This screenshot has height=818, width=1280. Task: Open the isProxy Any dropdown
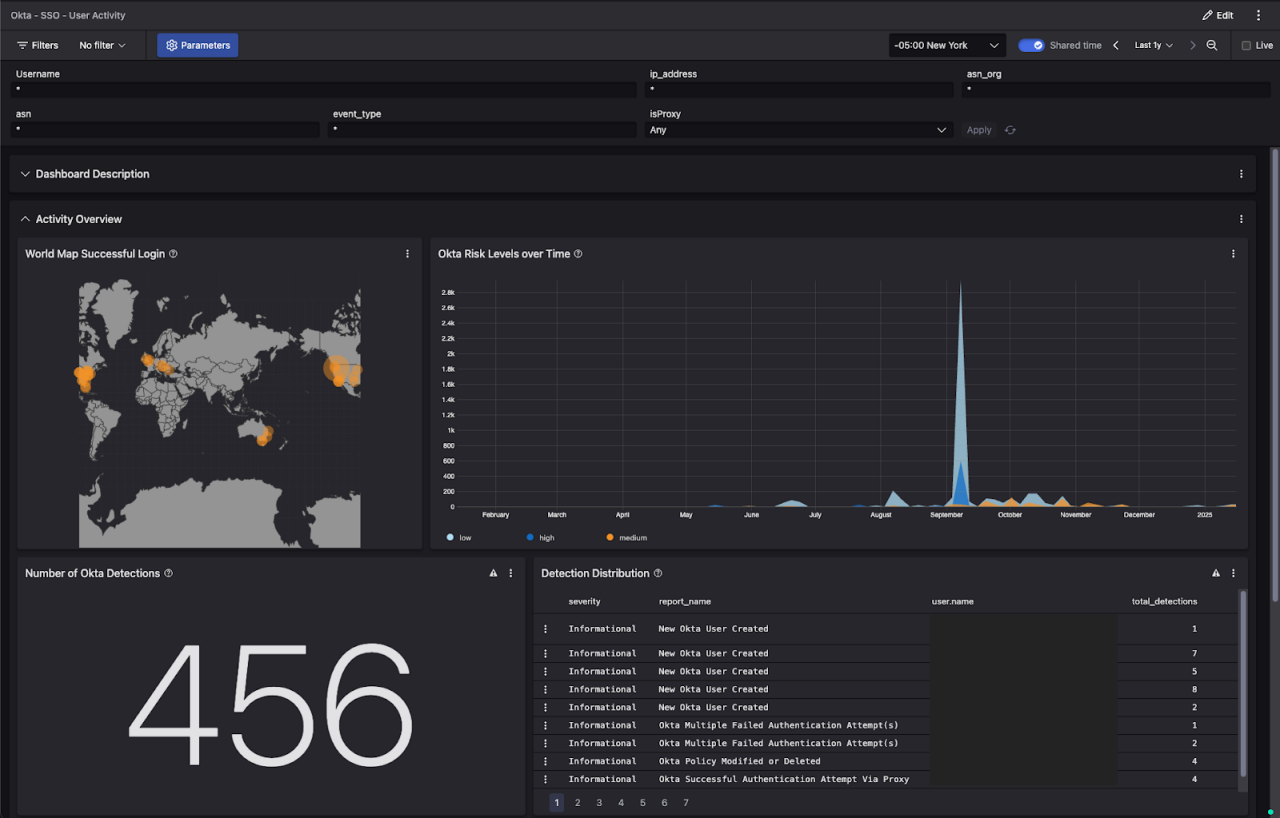tap(799, 130)
